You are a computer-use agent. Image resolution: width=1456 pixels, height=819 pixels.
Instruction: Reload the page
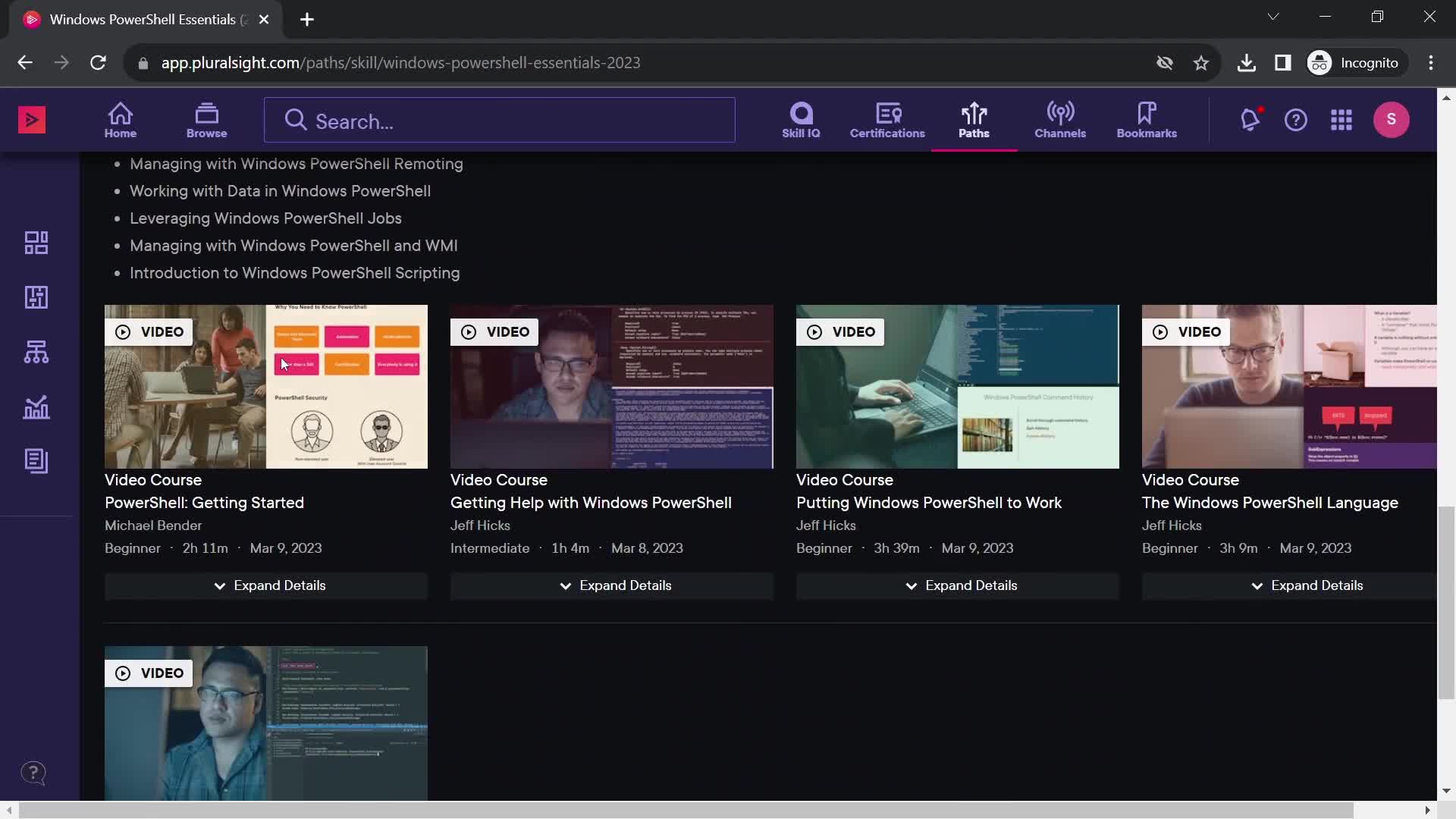coord(98,63)
